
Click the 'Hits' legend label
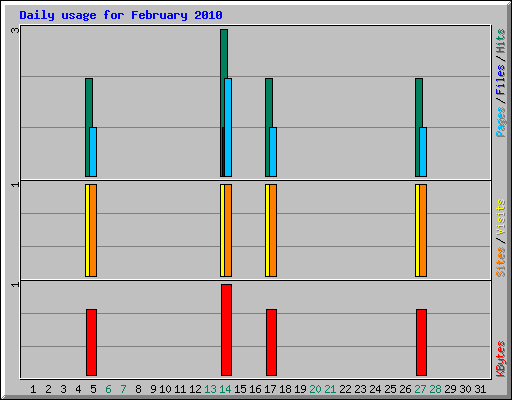(500, 41)
